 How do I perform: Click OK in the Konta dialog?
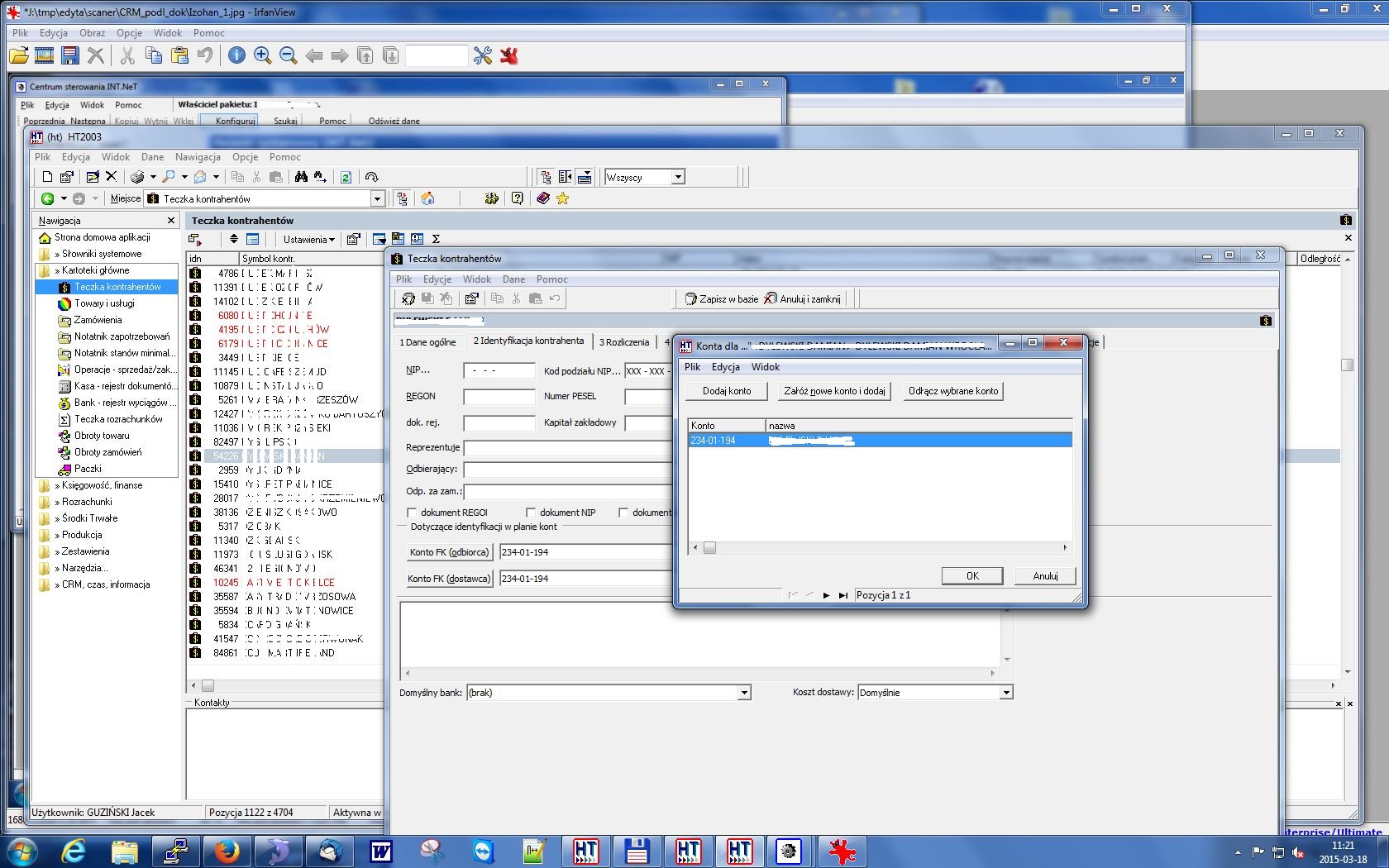972,576
